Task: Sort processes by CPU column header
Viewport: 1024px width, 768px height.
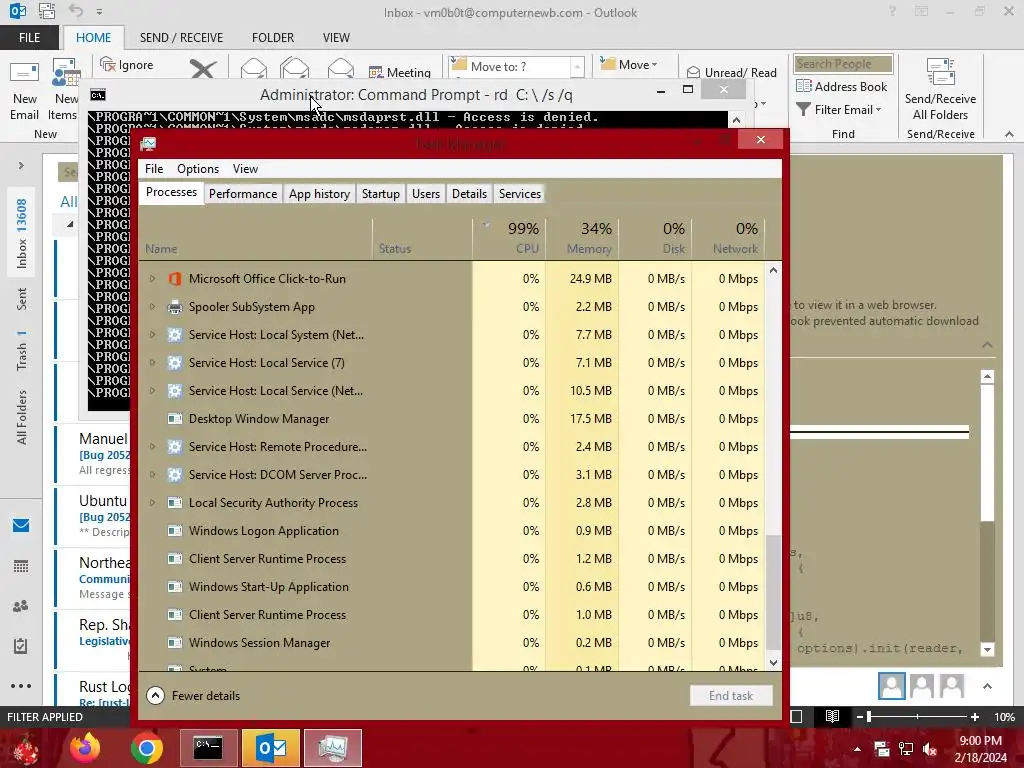Action: [510, 238]
